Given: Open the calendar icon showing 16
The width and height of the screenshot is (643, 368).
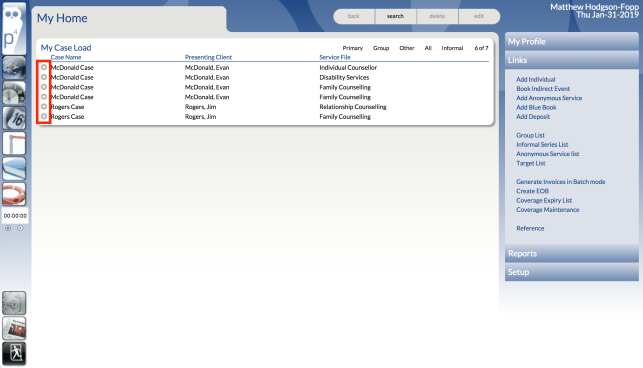Looking at the screenshot, I should pyautogui.click(x=14, y=118).
